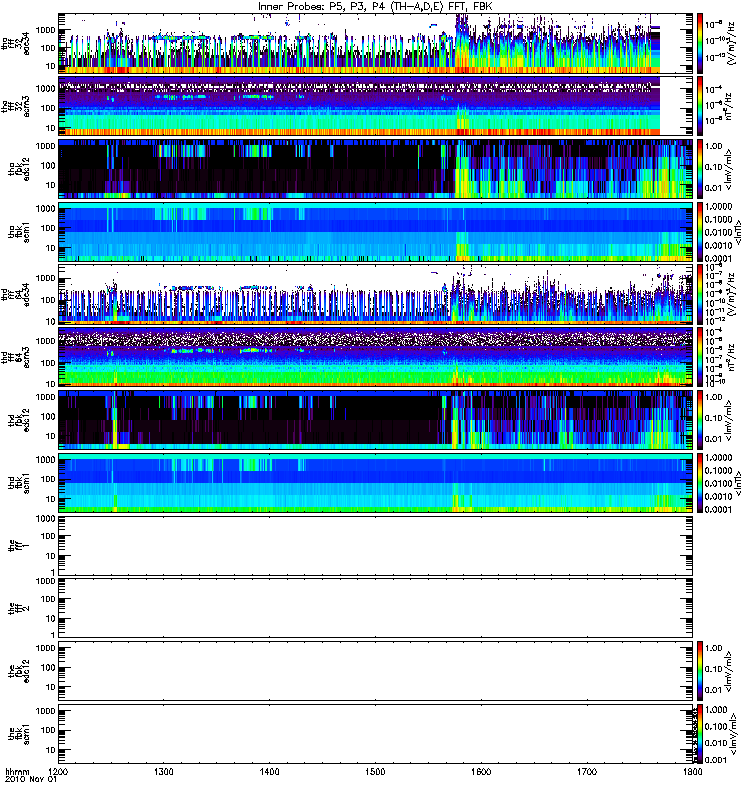Image resolution: width=750 pixels, height=800 pixels.
Task: Click the (V/m)²/Hz unit label of the tha fff edc34 color bar
Action: [732, 43]
